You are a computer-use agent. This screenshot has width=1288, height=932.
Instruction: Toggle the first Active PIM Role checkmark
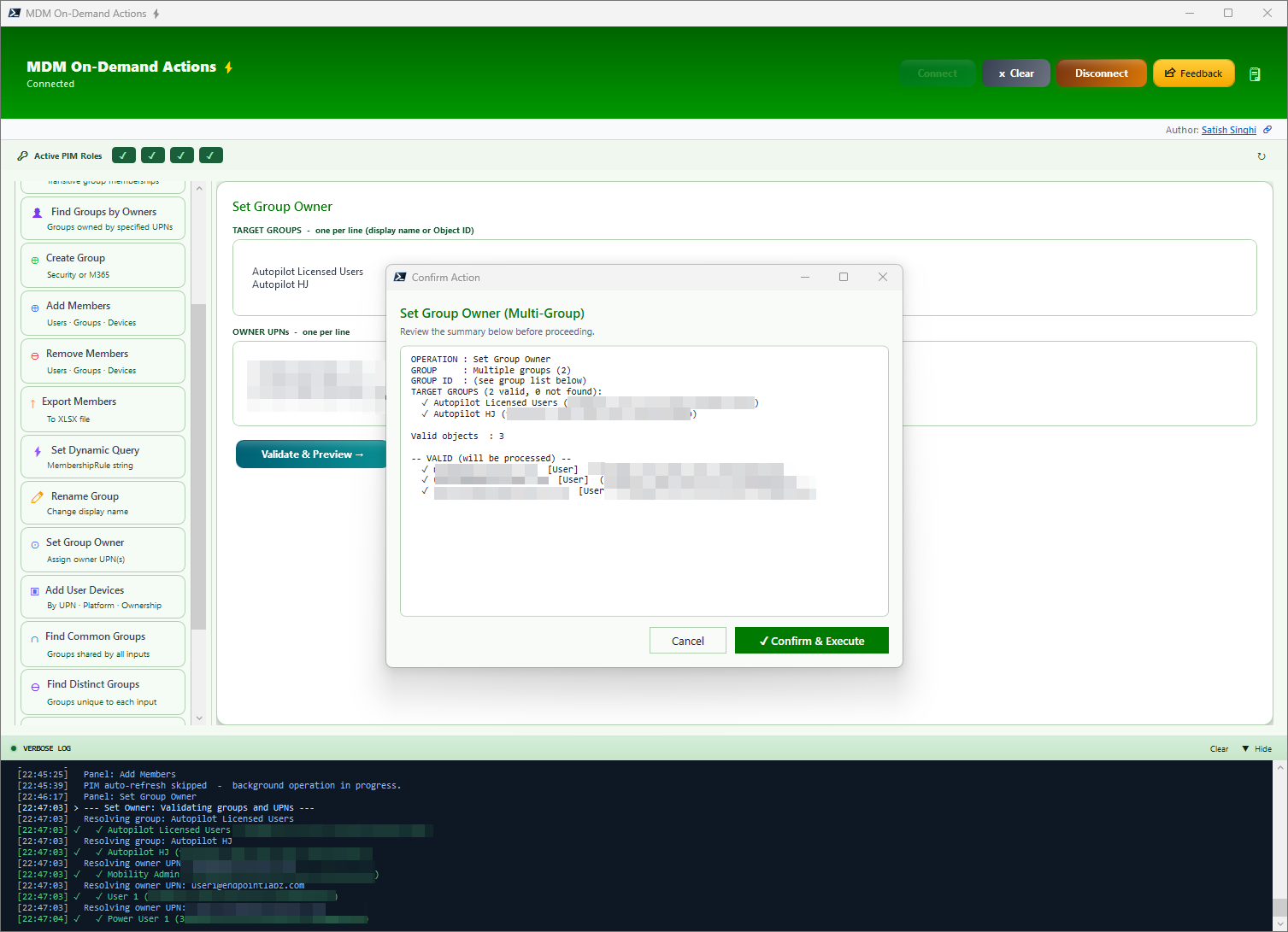[123, 155]
